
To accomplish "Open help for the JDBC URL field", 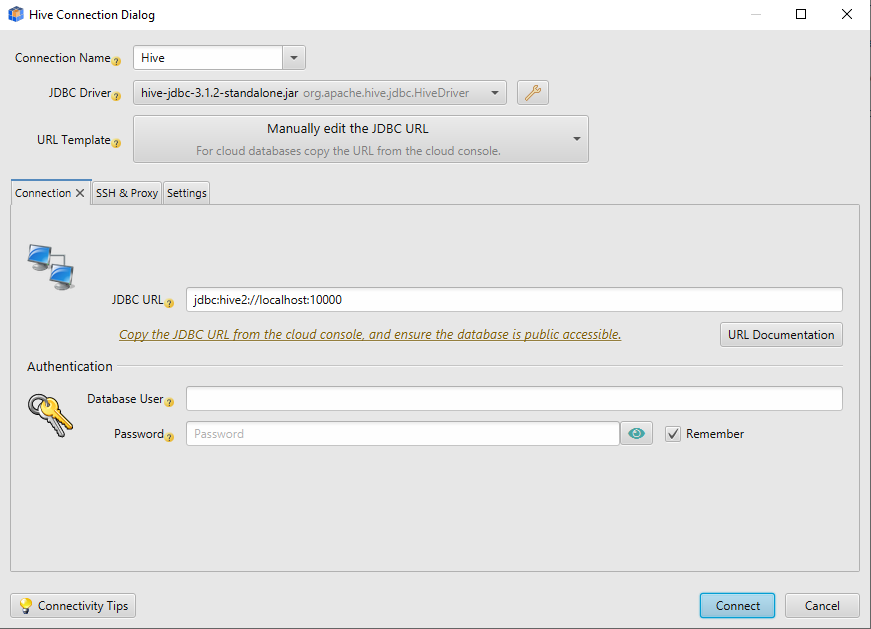I will (x=170, y=302).
